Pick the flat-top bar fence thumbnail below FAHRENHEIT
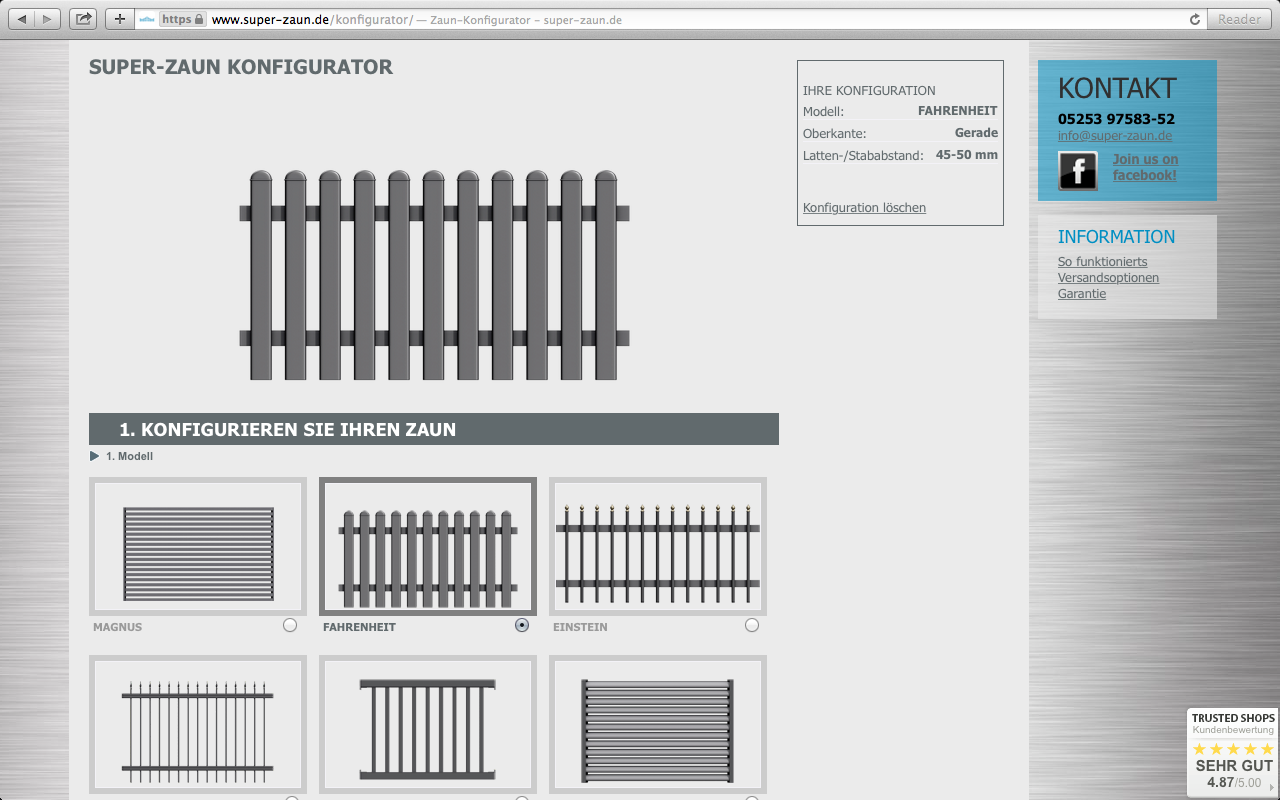 (428, 724)
